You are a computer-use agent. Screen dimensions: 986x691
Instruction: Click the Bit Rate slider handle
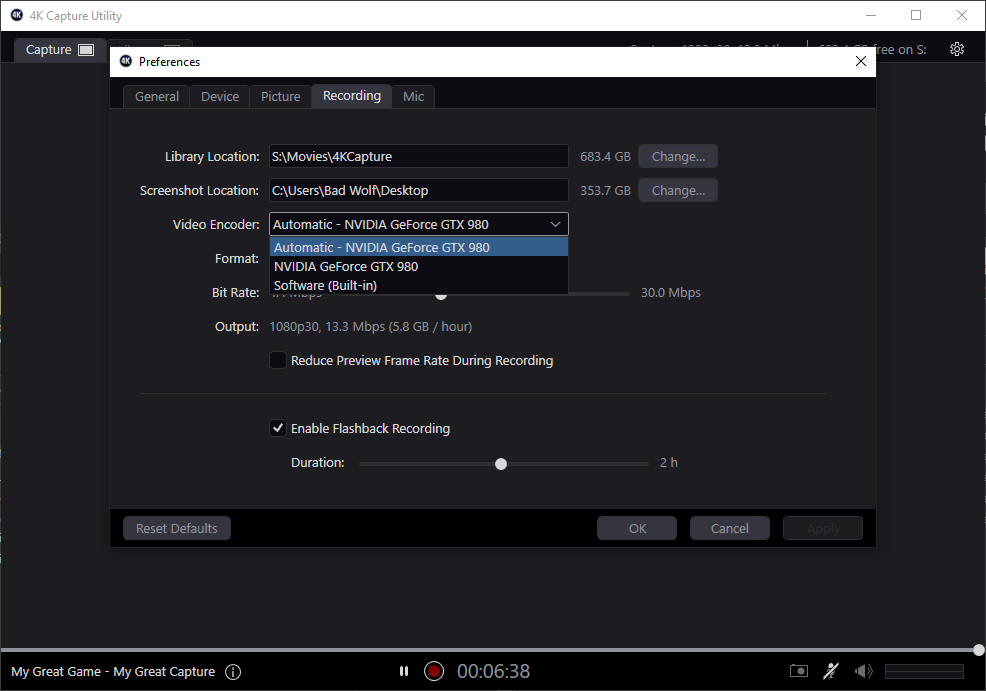tap(441, 296)
